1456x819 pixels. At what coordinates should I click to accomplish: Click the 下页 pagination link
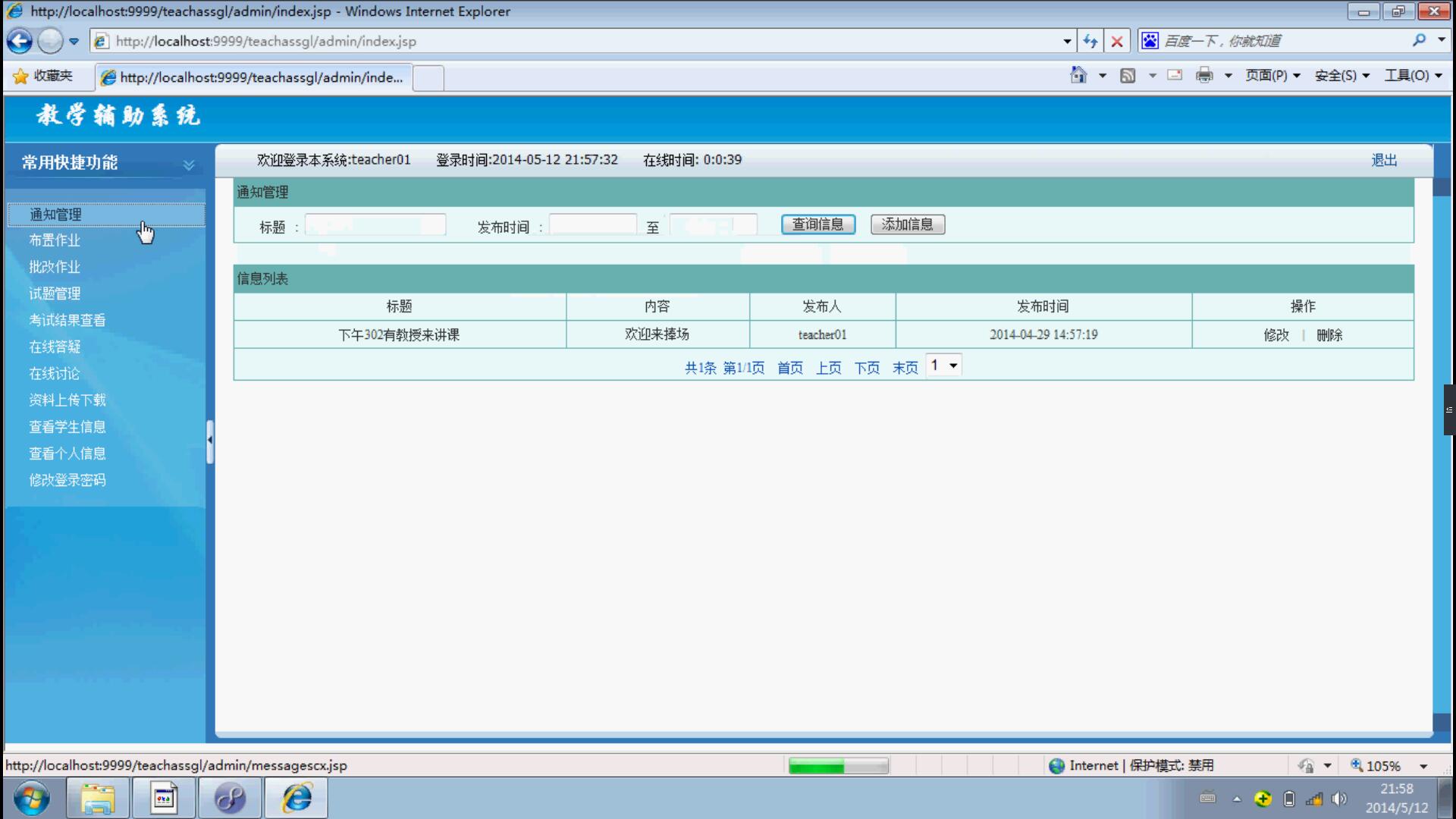click(868, 368)
